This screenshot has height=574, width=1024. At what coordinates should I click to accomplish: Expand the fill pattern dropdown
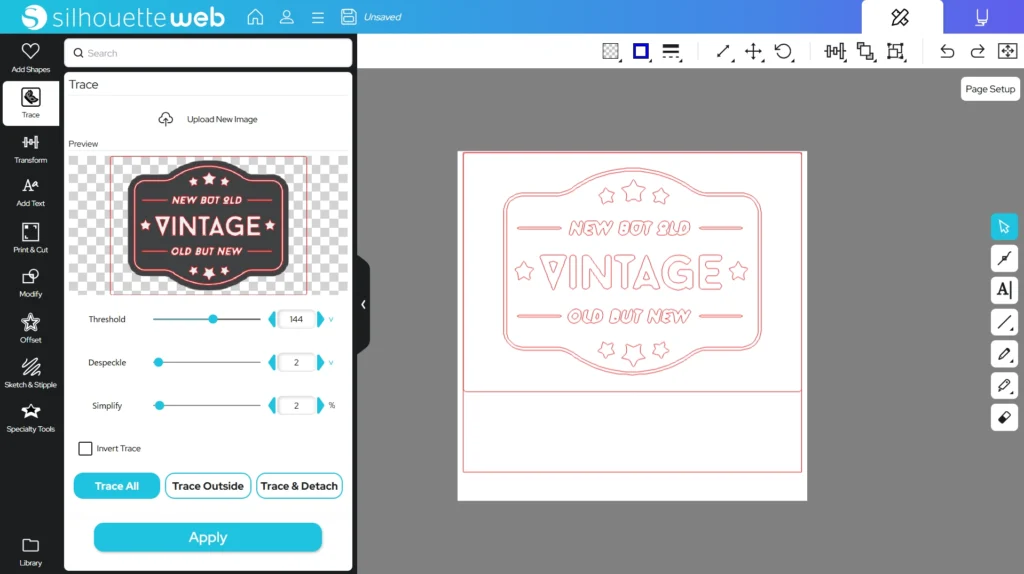coord(610,51)
